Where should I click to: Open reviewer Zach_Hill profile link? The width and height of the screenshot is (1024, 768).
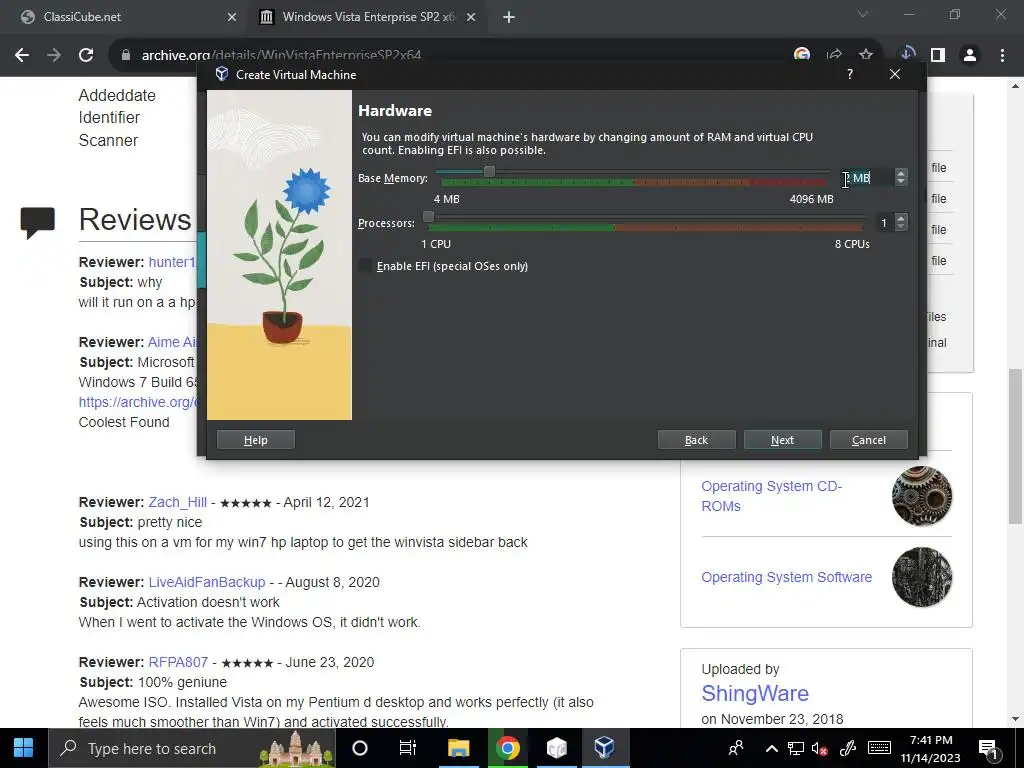point(178,502)
